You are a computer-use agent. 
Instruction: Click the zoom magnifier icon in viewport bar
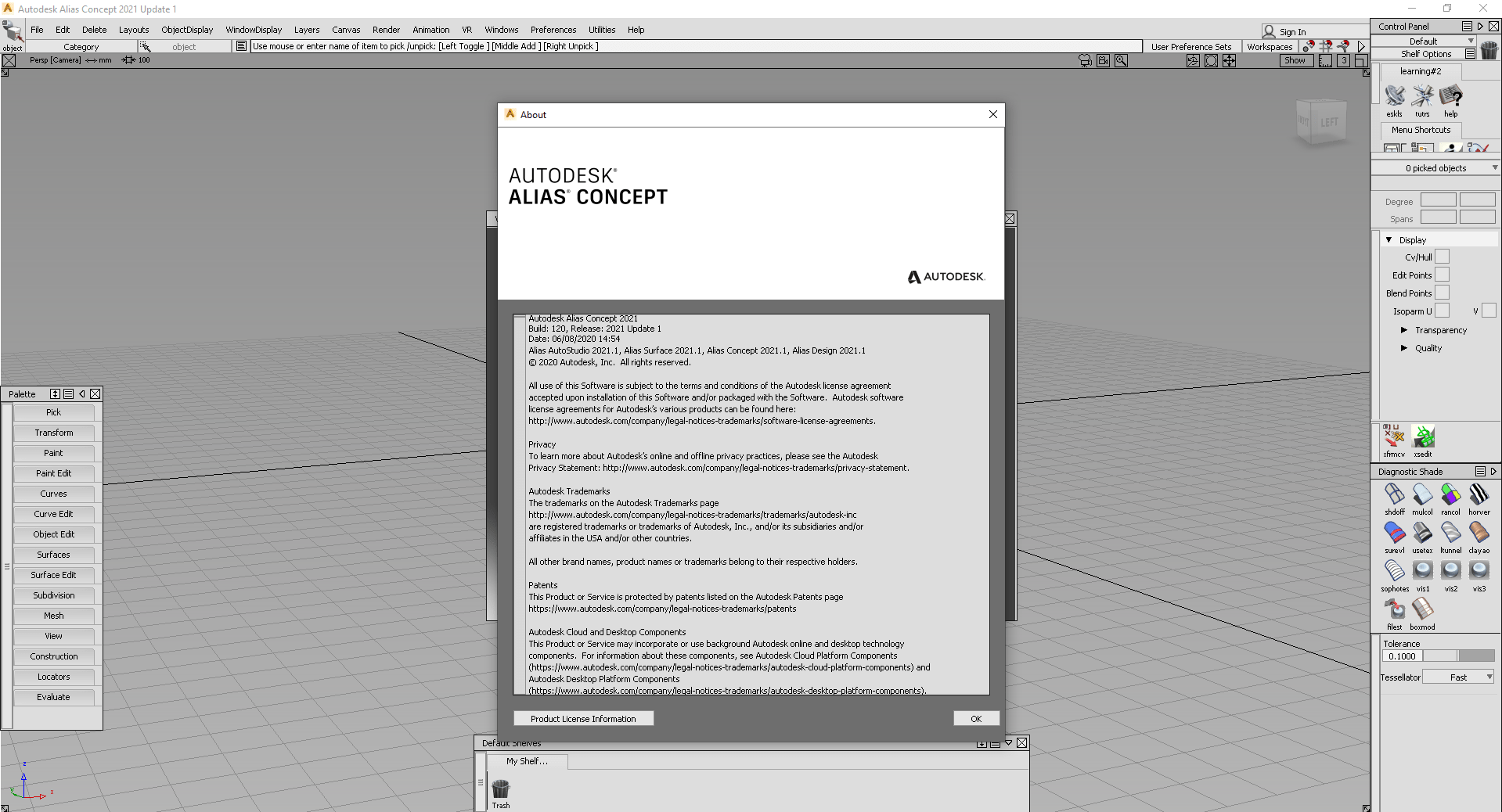1121,60
